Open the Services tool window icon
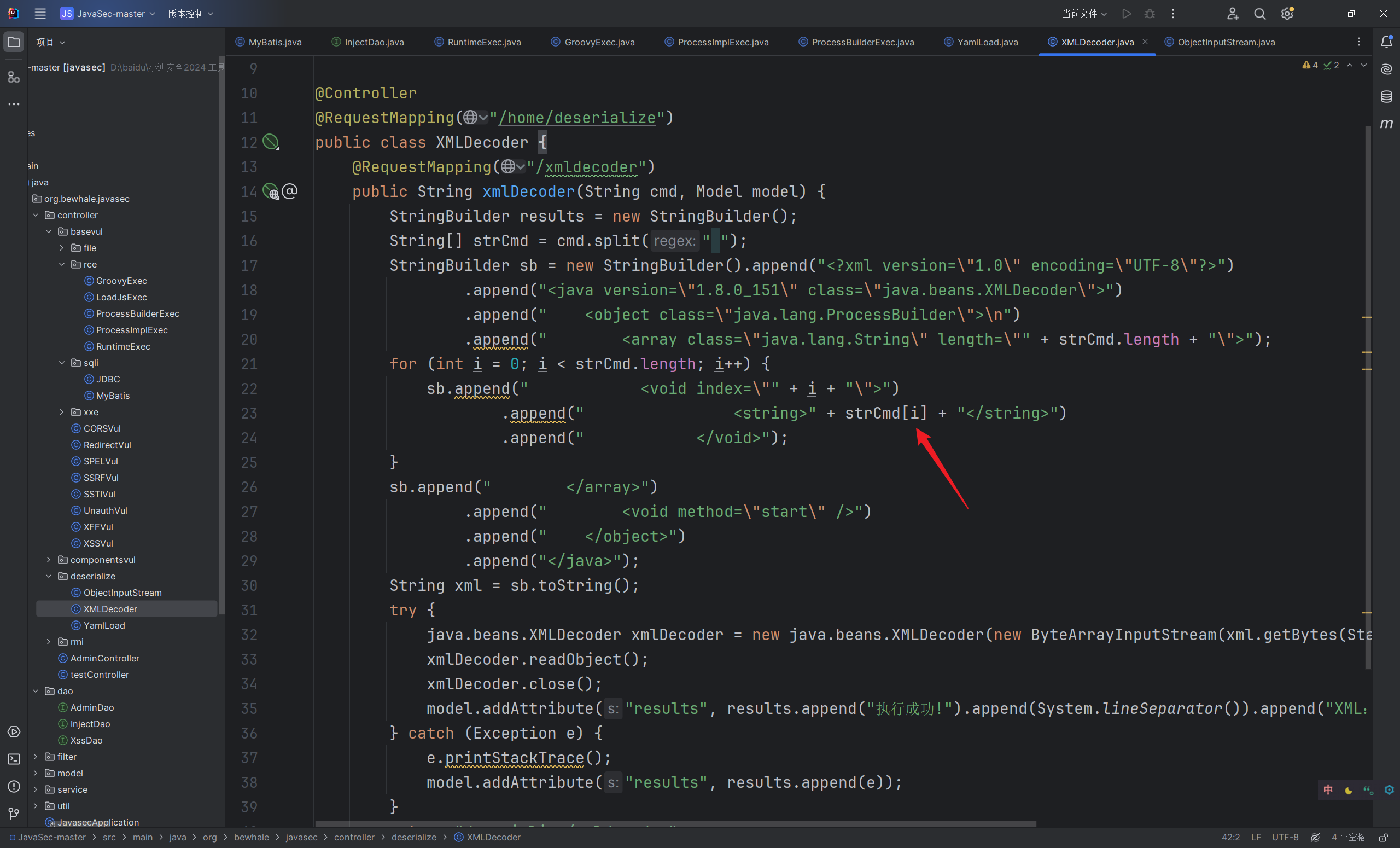 coord(14,732)
